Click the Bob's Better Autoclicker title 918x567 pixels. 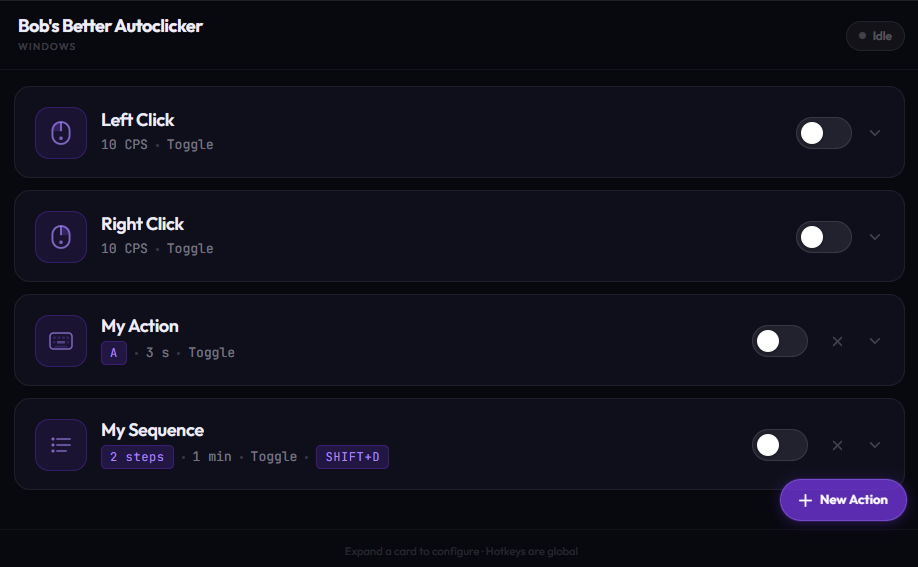pyautogui.click(x=110, y=26)
